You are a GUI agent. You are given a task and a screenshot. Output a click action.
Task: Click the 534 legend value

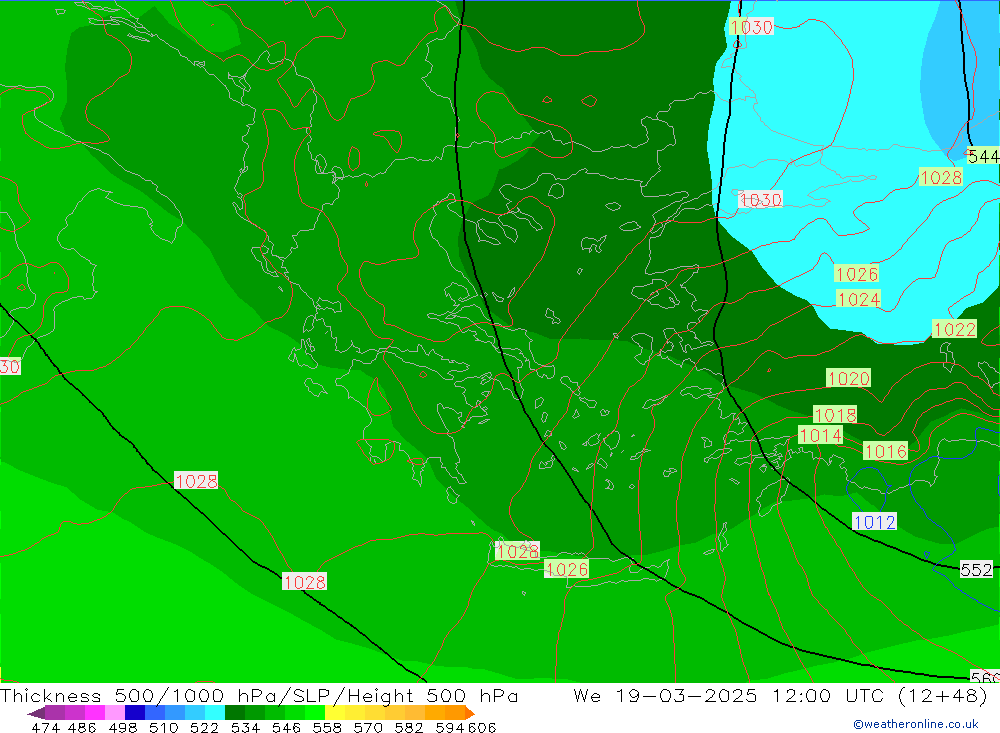point(245,727)
